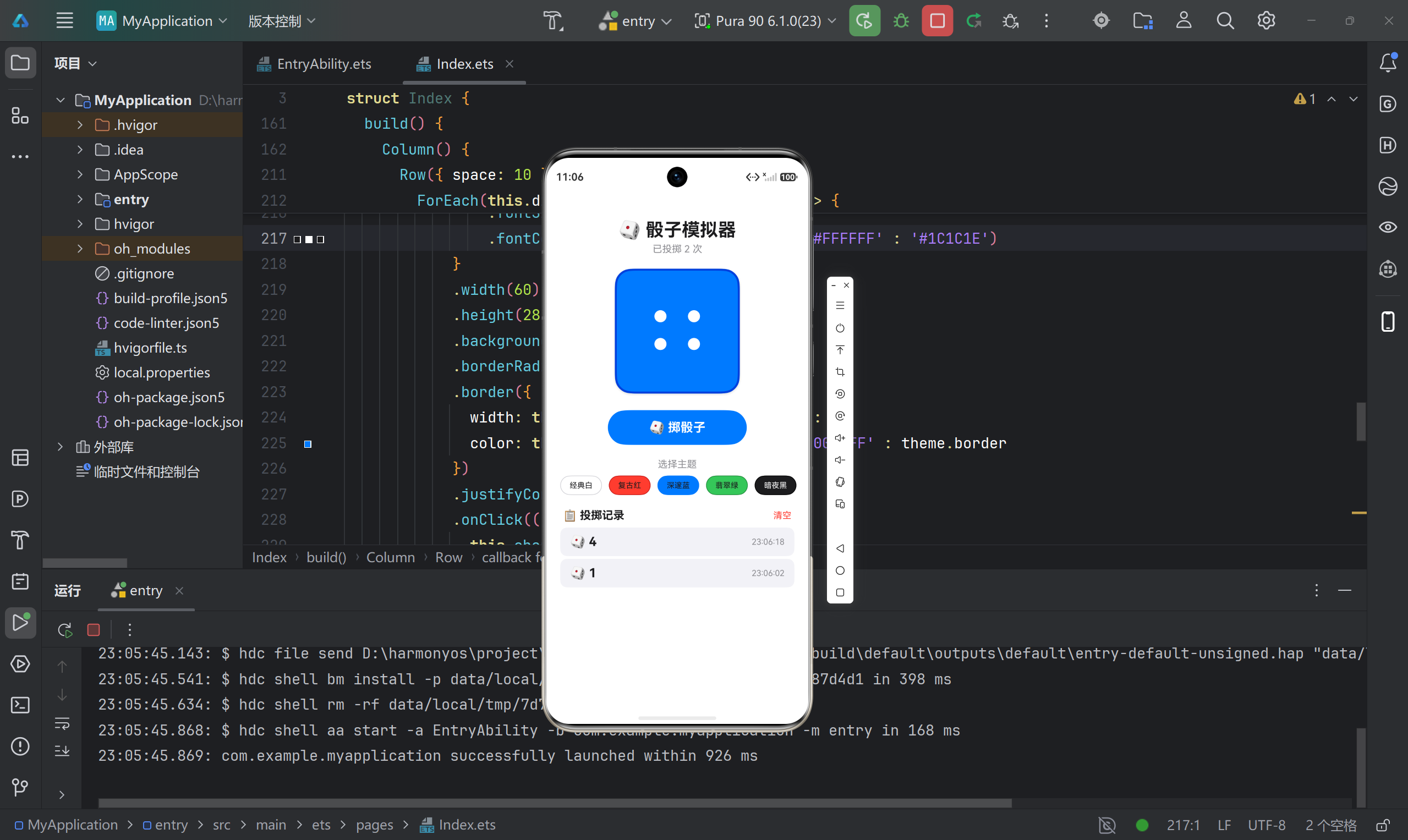Open the device phone panel on right sidebar
Screen dimensions: 1408x840
(x=1388, y=321)
